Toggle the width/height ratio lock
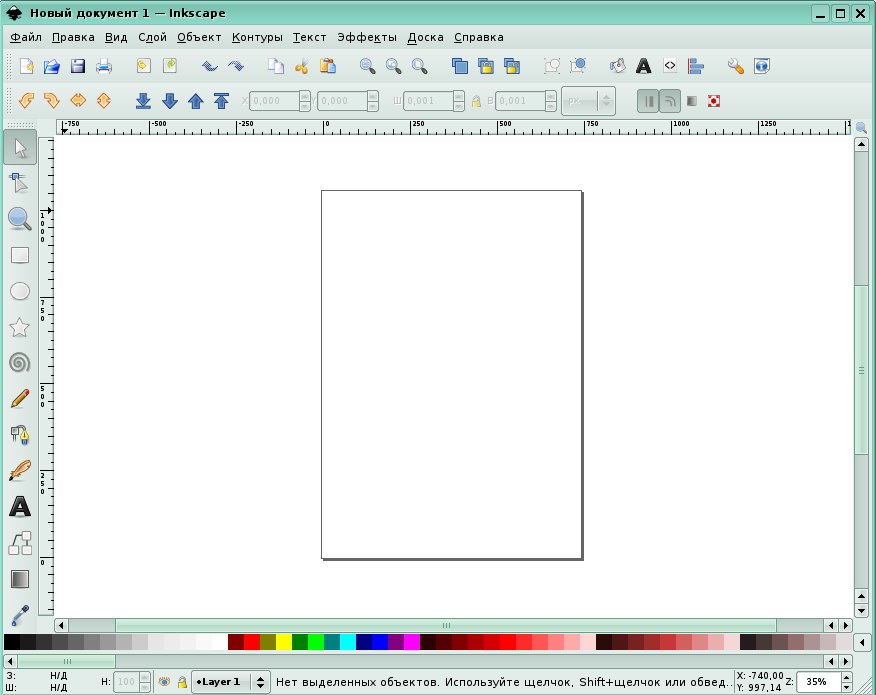 click(x=476, y=101)
